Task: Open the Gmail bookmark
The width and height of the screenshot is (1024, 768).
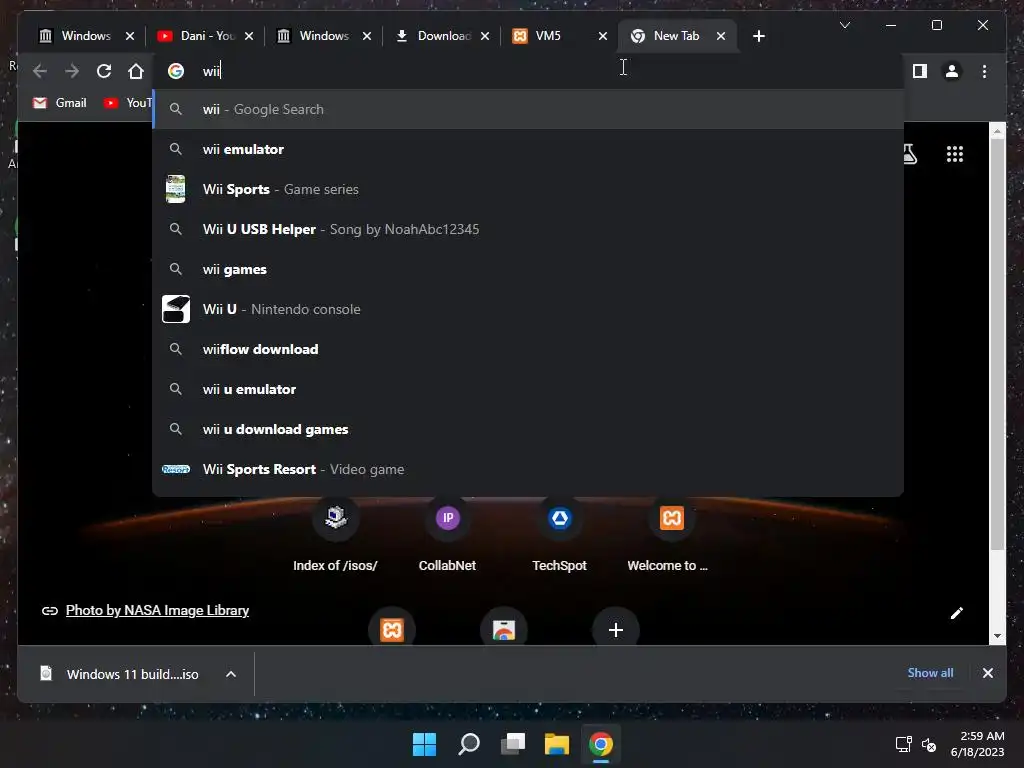Action: [x=59, y=103]
